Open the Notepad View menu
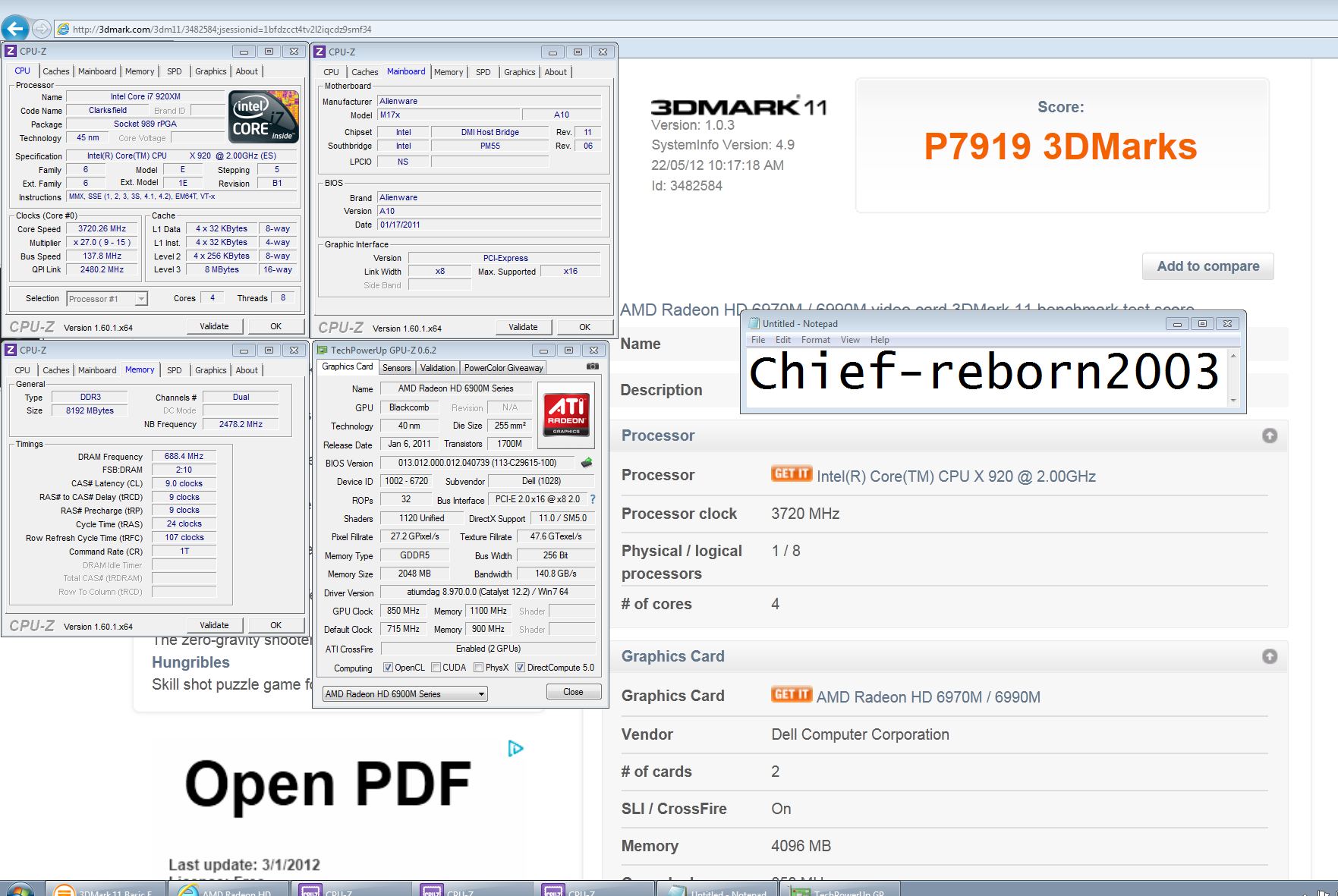1338x896 pixels. pyautogui.click(x=851, y=340)
